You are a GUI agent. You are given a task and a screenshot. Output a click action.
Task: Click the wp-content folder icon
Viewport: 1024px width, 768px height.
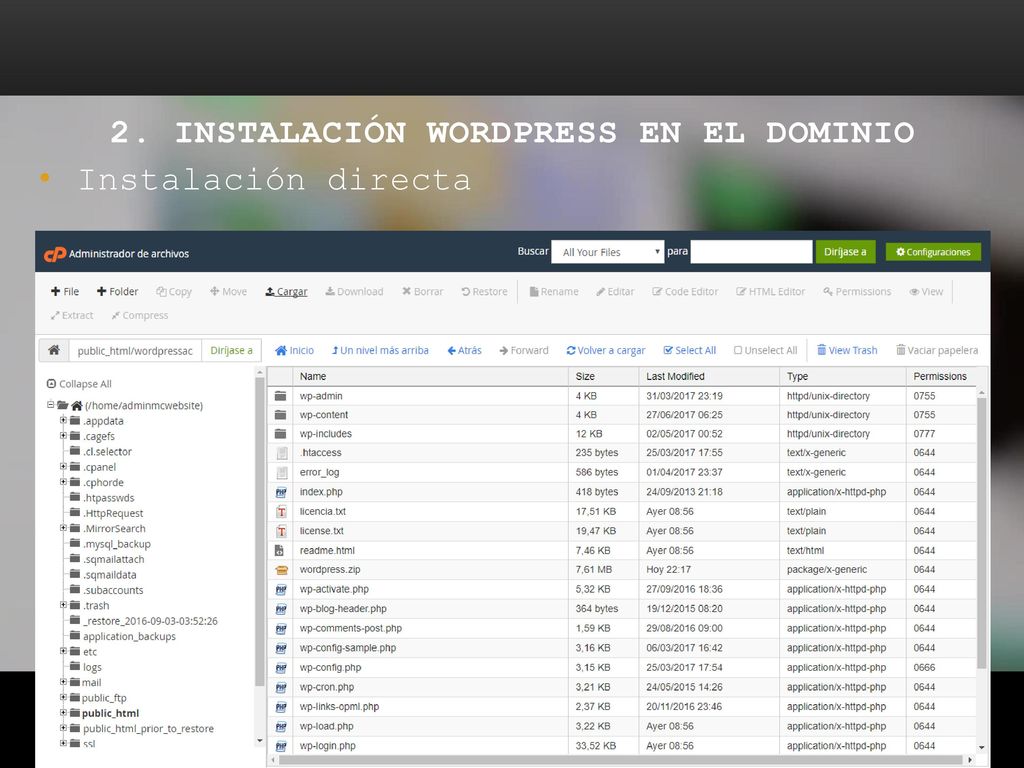[x=281, y=415]
